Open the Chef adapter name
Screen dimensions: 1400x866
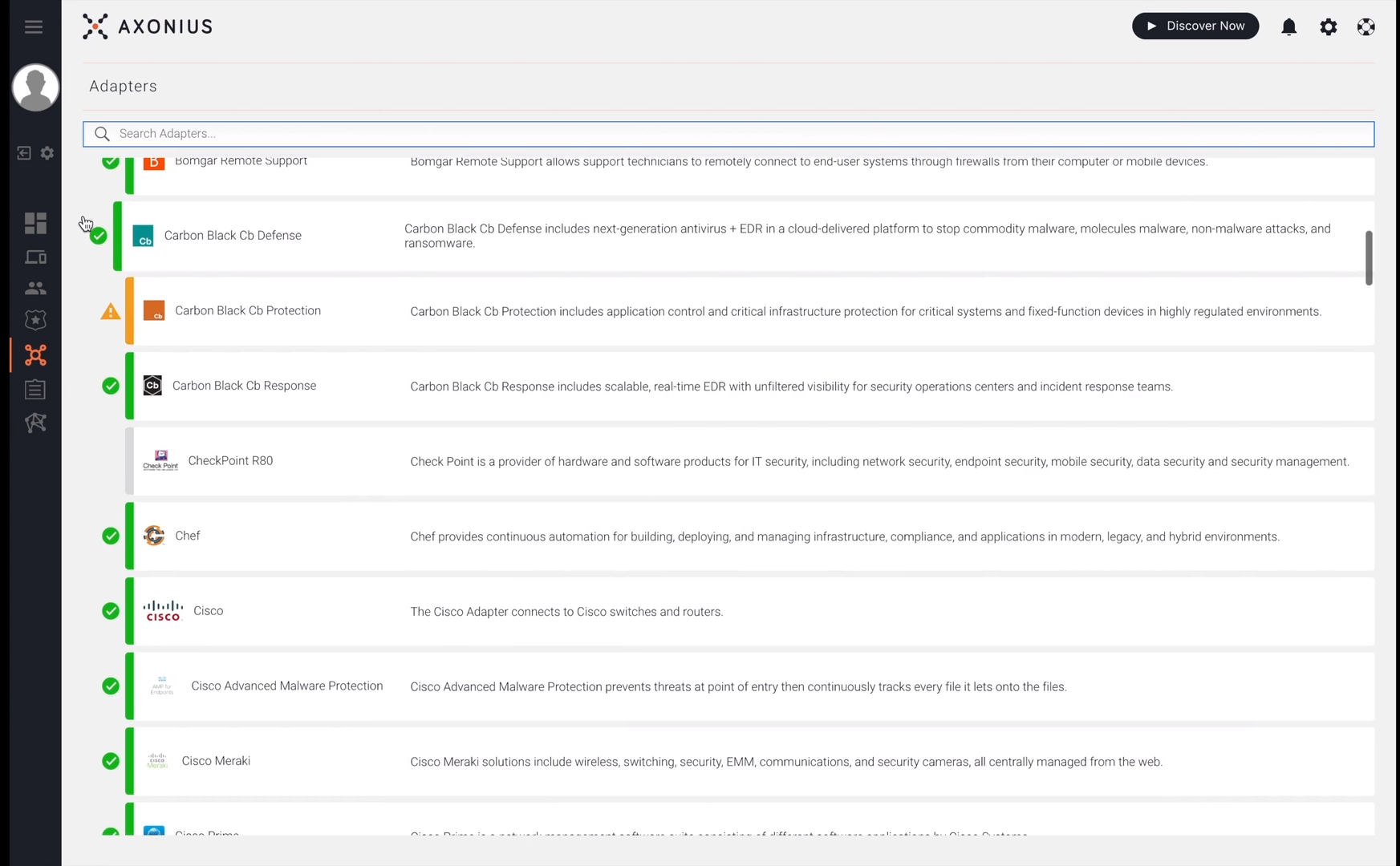pos(188,536)
